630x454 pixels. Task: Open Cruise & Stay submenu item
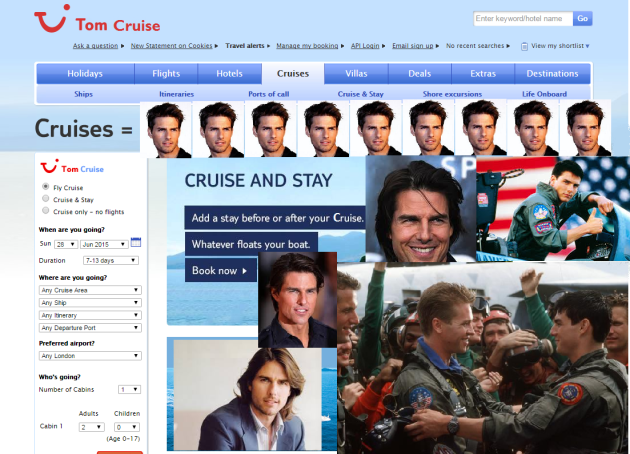point(361,94)
